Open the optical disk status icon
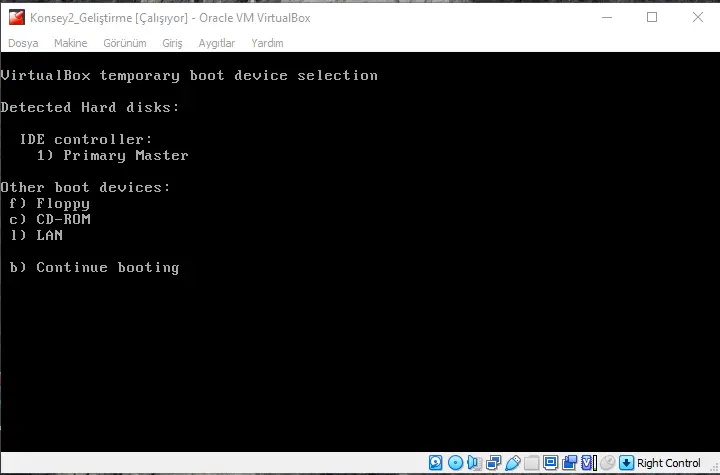 [455, 463]
